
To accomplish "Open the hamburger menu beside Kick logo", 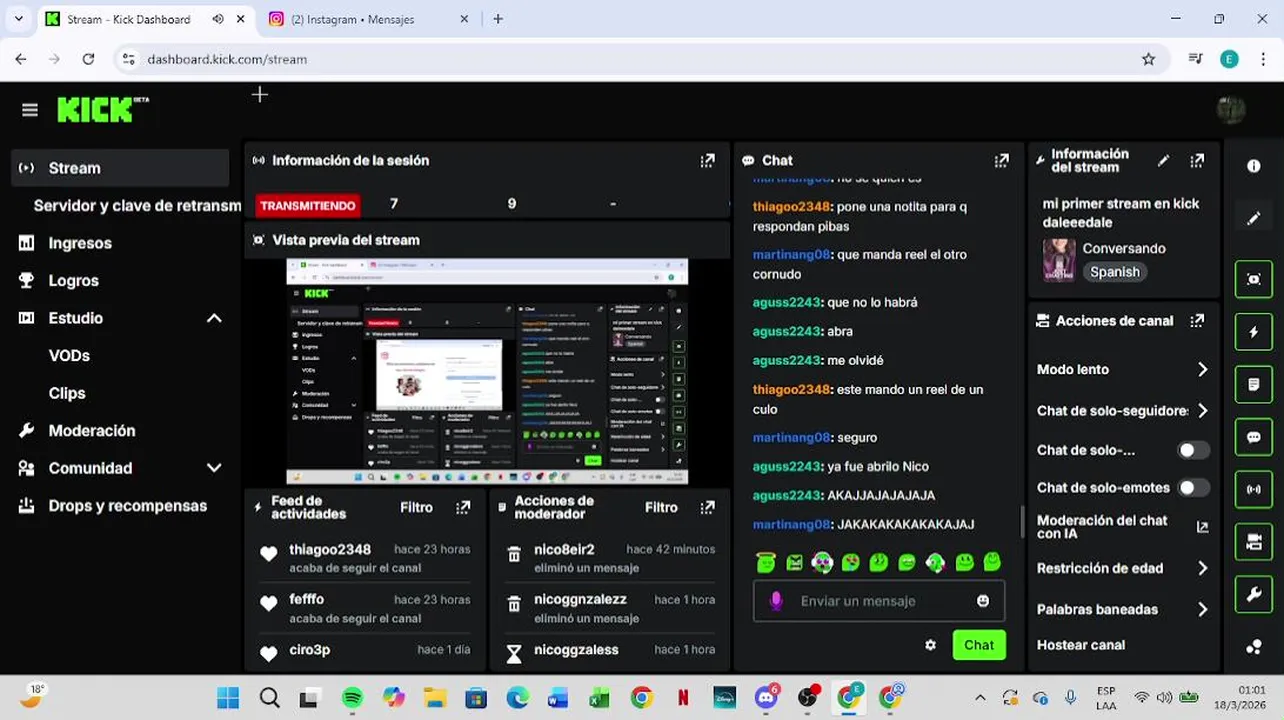I will (30, 110).
